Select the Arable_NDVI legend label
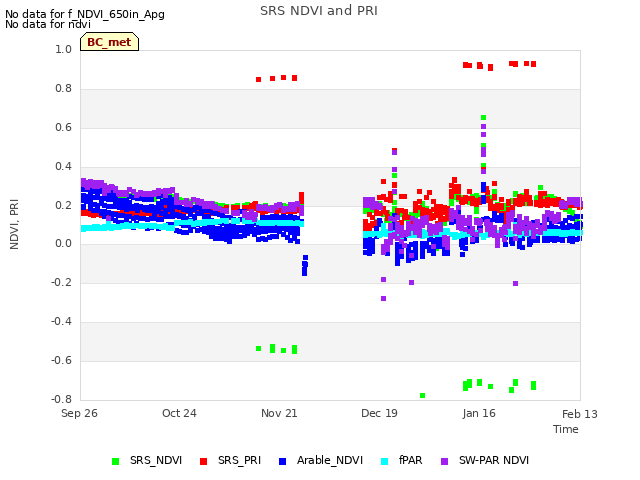 (x=330, y=460)
